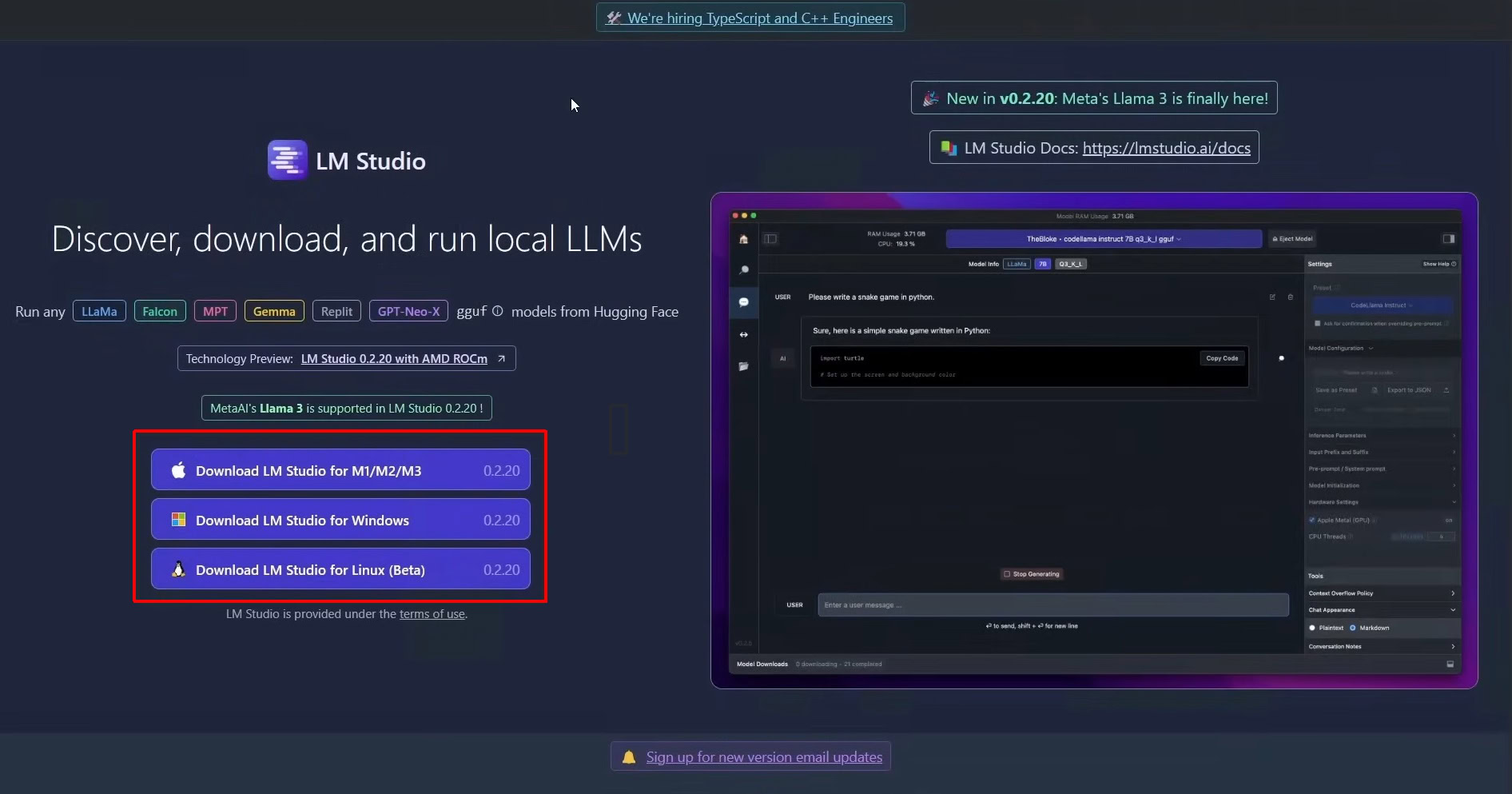Open the terms of use link
Image resolution: width=1512 pixels, height=794 pixels.
pos(432,614)
